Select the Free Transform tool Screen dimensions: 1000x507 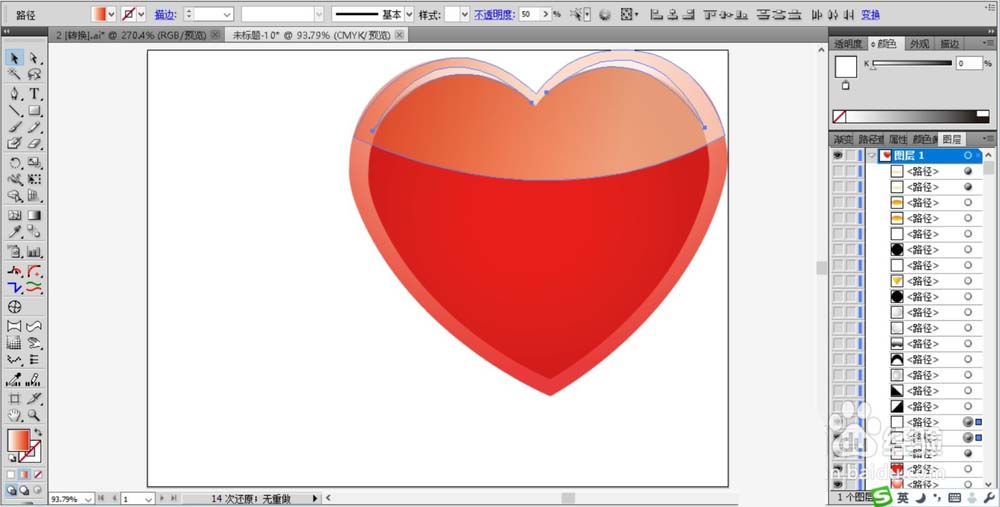(x=34, y=180)
